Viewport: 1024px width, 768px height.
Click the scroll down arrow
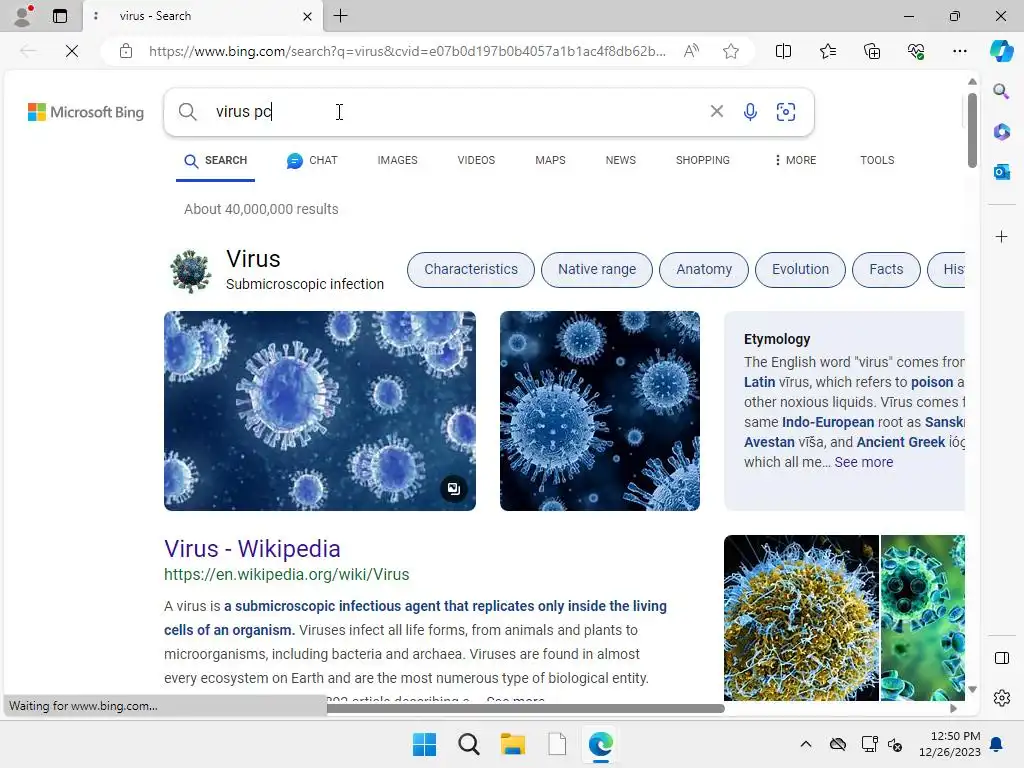pos(972,689)
